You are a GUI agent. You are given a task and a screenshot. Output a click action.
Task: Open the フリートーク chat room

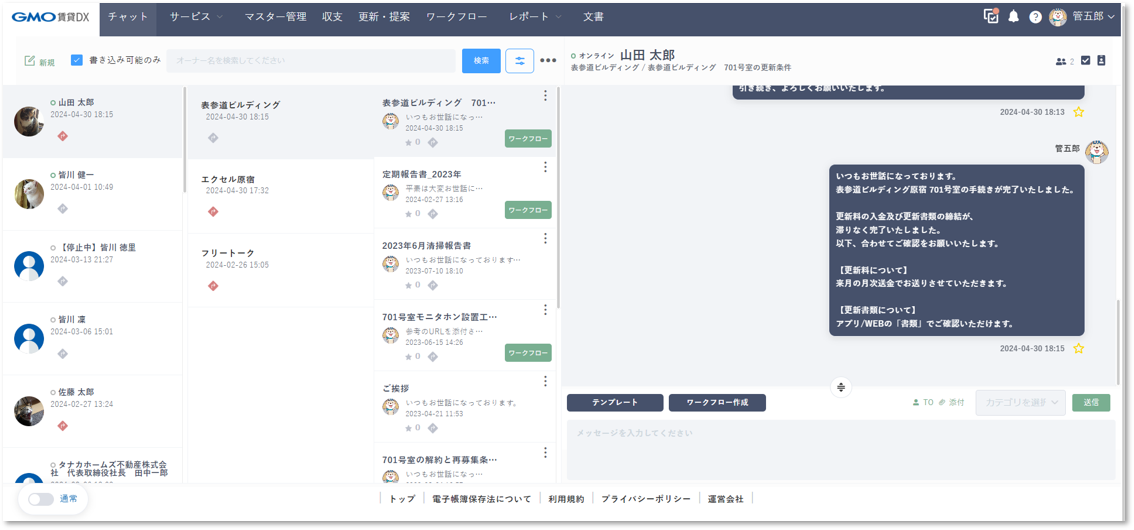281,270
